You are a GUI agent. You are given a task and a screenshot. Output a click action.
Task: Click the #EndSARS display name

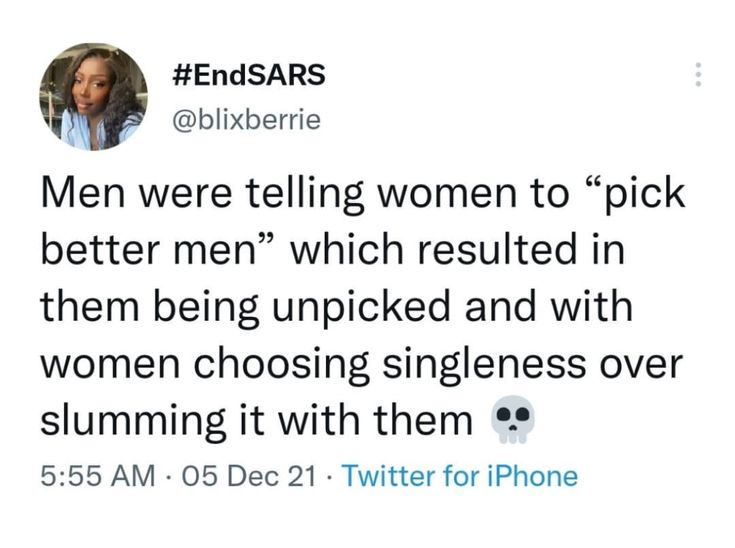248,75
